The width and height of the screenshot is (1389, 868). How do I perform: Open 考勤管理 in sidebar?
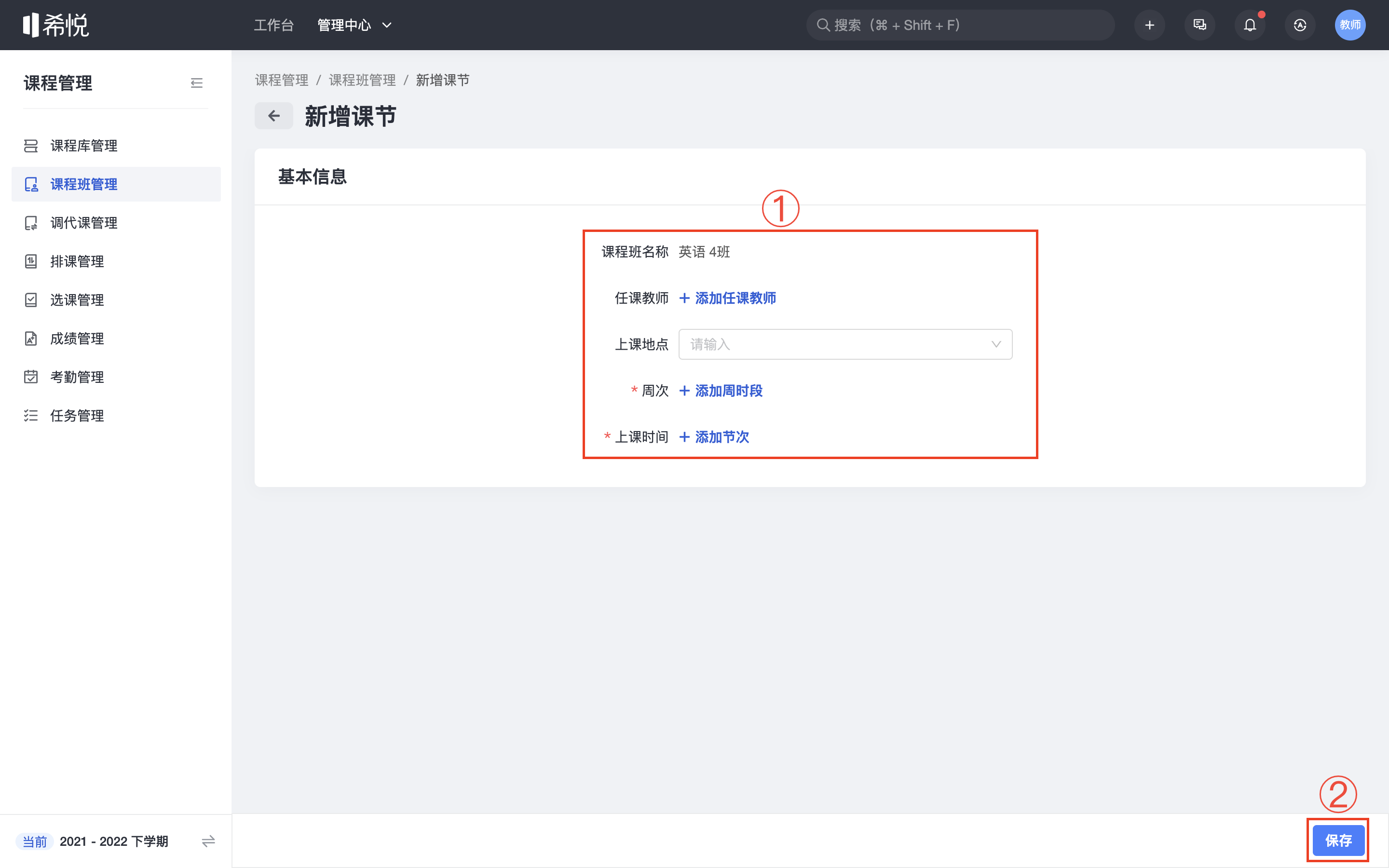click(x=116, y=377)
